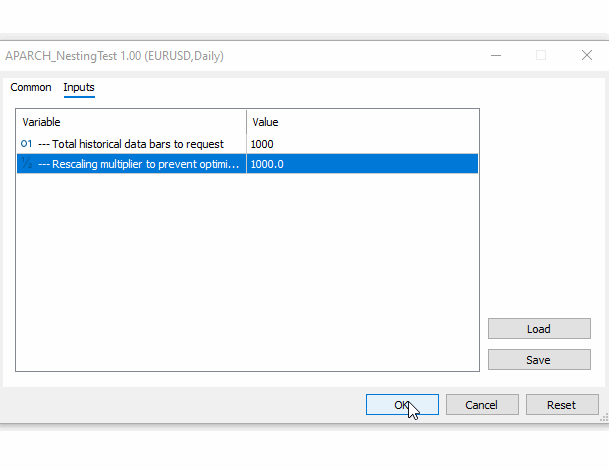Image resolution: width=609 pixels, height=470 pixels.
Task: Select 'Rescaling multiplier to prevent optimi...' row
Action: pyautogui.click(x=247, y=164)
